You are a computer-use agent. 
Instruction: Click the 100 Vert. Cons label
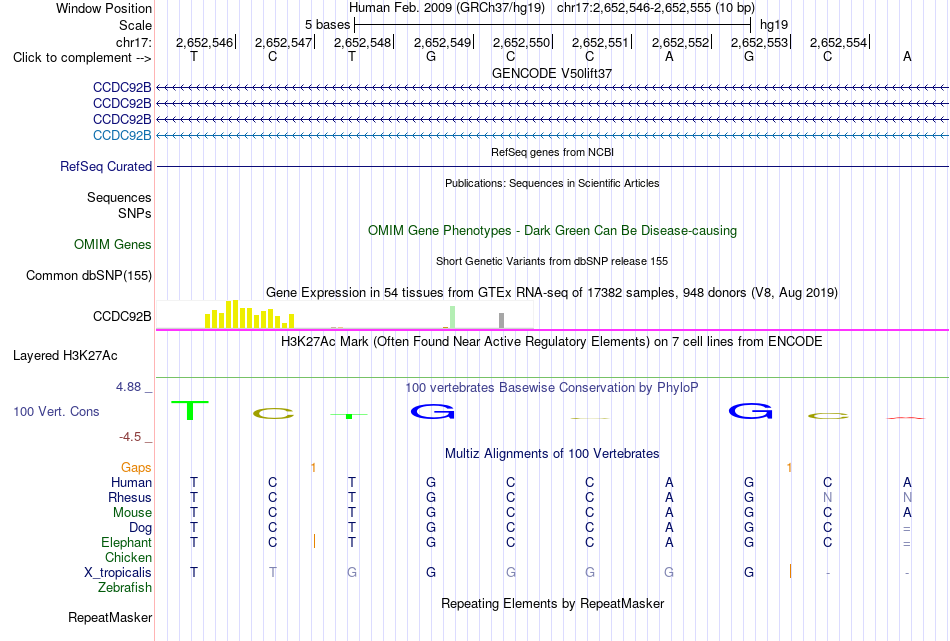[56, 412]
